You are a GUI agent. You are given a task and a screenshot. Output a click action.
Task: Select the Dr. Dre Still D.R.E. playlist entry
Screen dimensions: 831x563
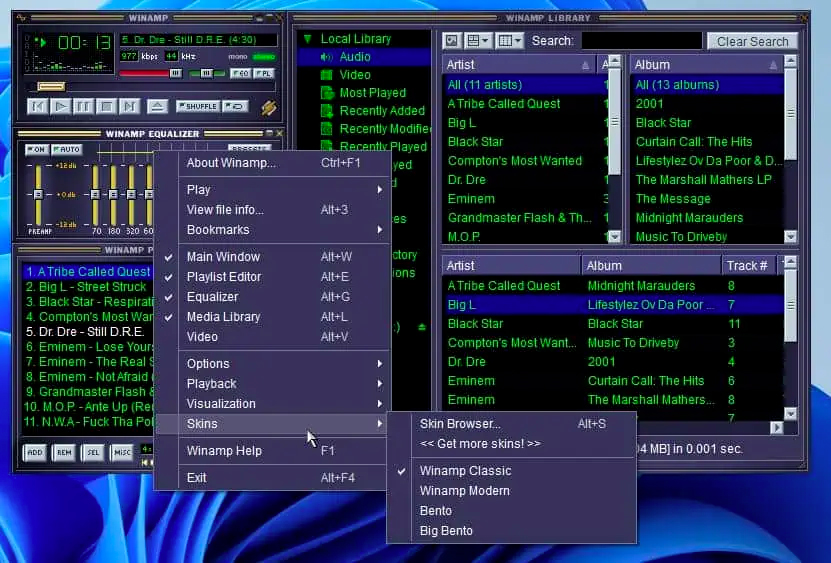[87, 332]
